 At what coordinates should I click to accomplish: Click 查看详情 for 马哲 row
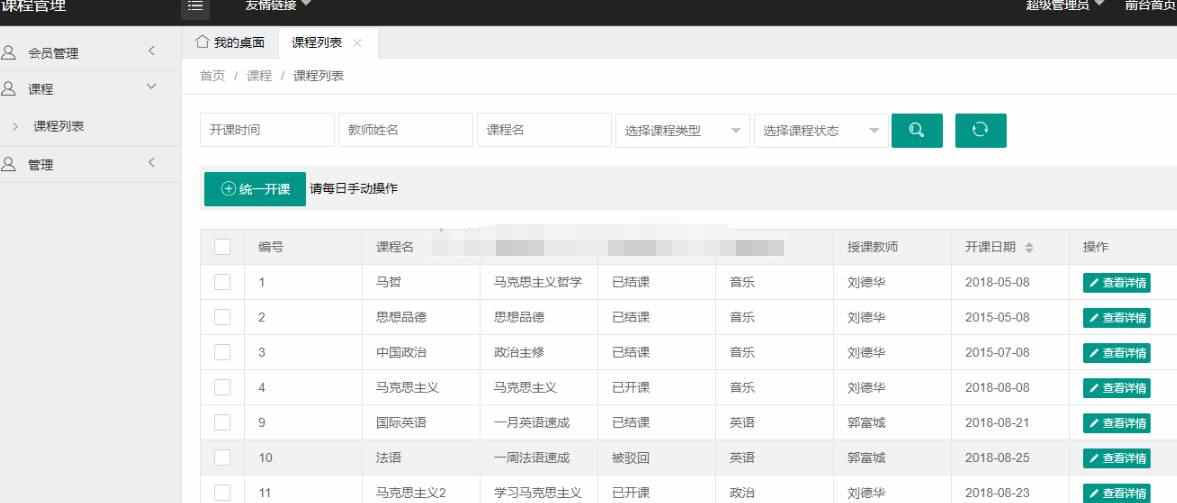click(1116, 283)
